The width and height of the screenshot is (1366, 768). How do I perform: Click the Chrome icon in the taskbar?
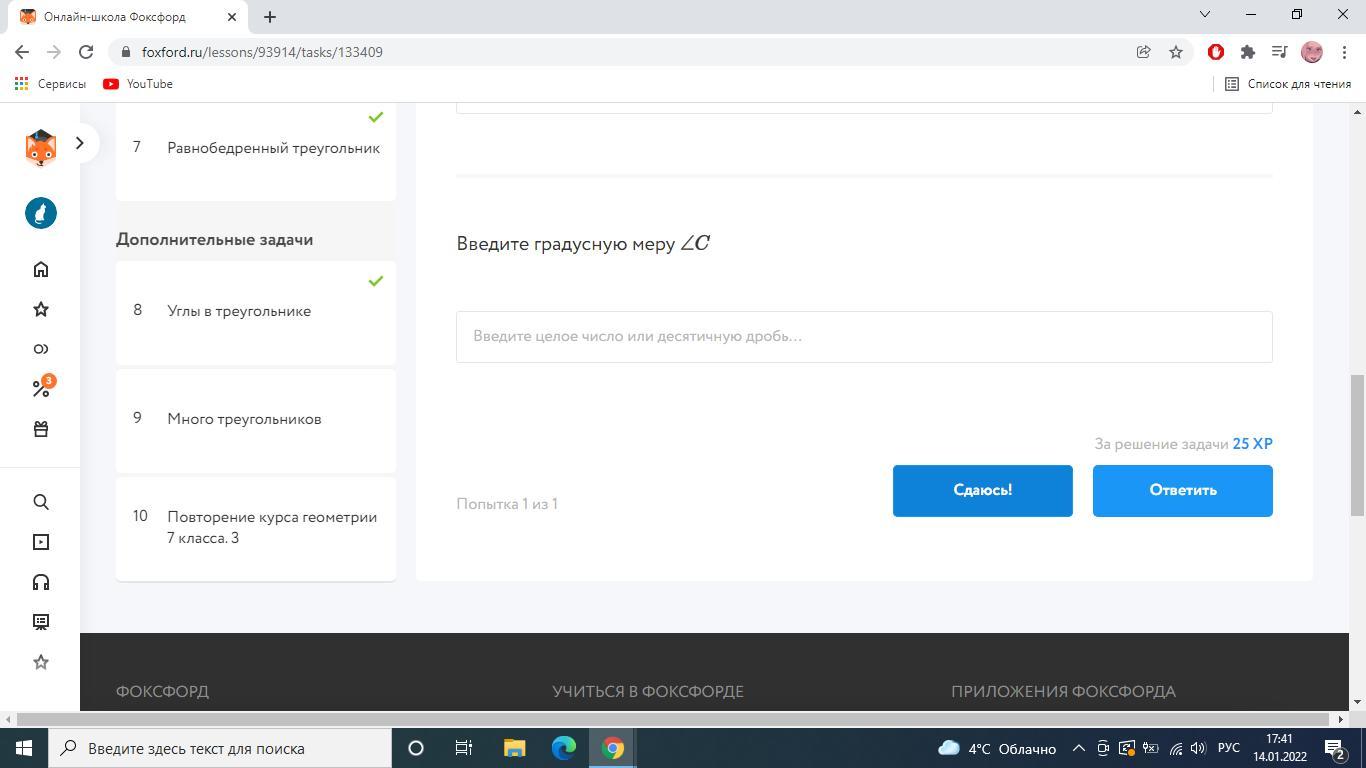tap(613, 748)
